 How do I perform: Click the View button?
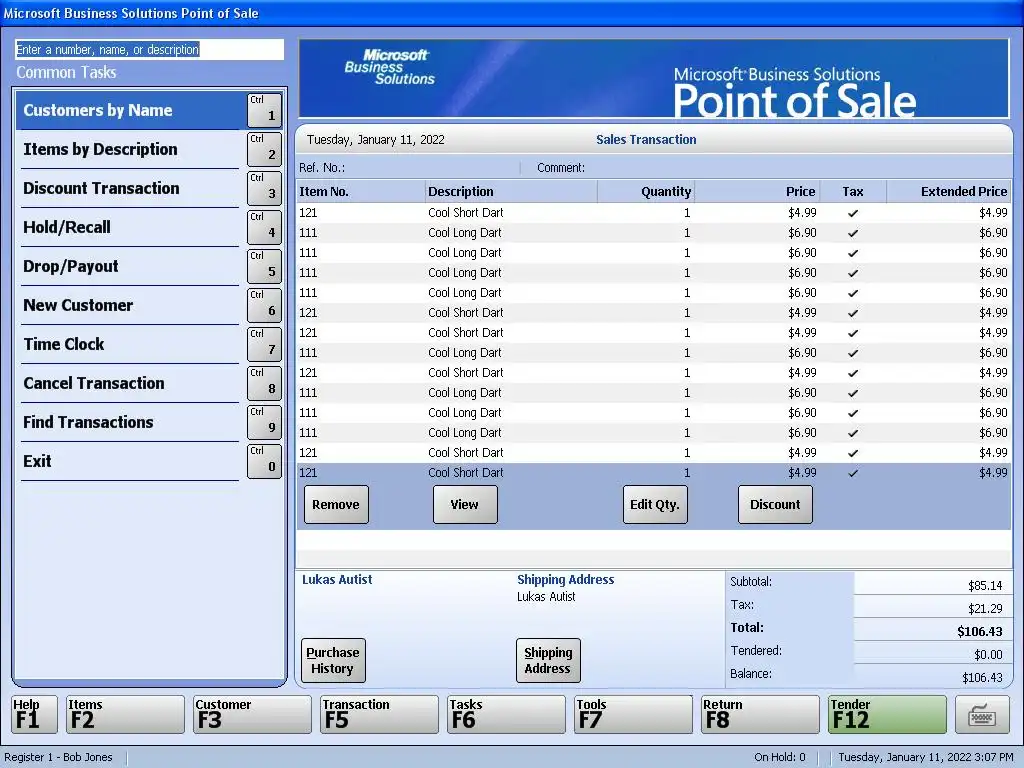[465, 504]
